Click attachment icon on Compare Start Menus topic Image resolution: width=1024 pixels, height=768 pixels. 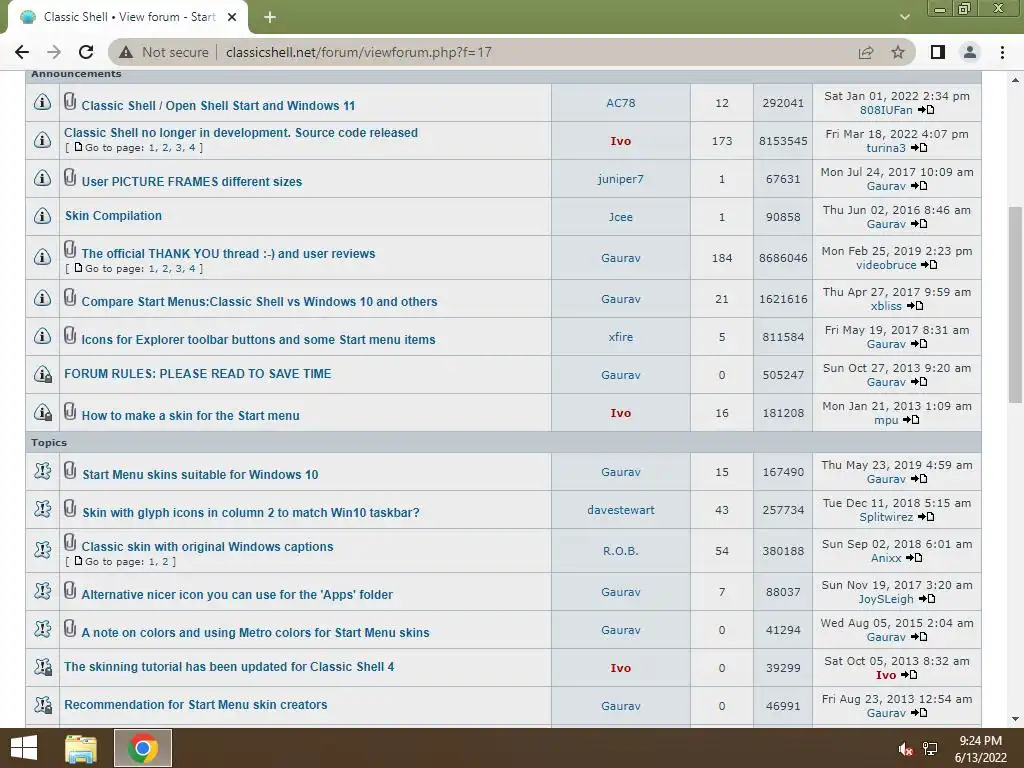tap(70, 297)
